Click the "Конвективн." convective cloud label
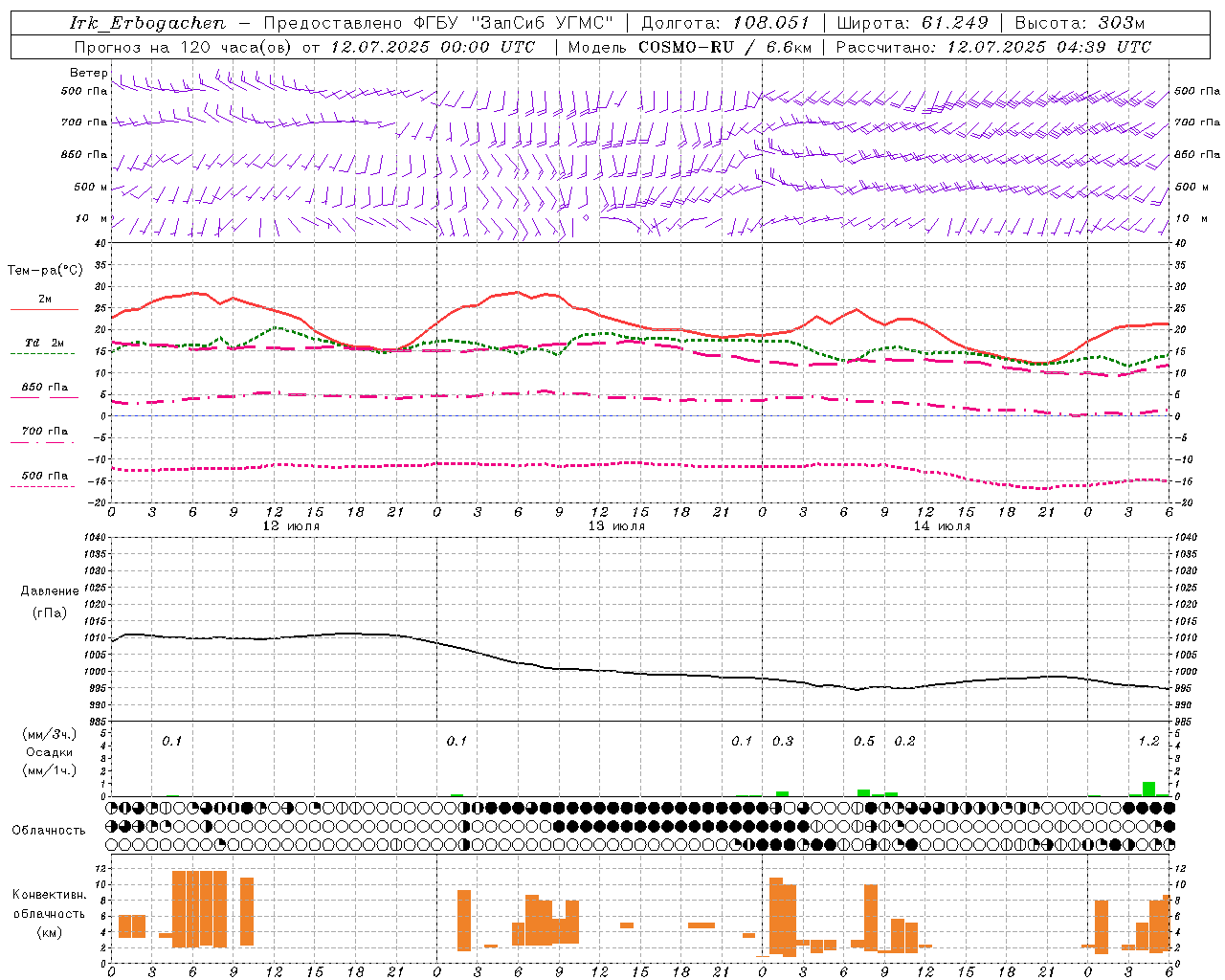This screenshot has width=1225, height=980. [x=50, y=895]
